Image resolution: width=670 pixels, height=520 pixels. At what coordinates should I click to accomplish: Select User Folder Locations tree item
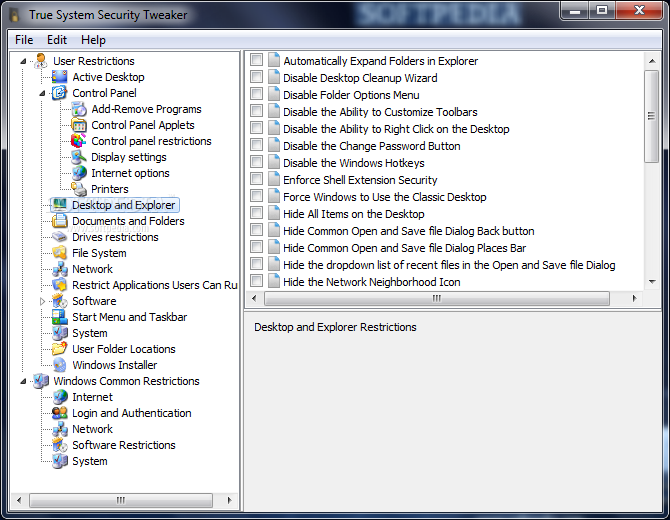[x=124, y=349]
